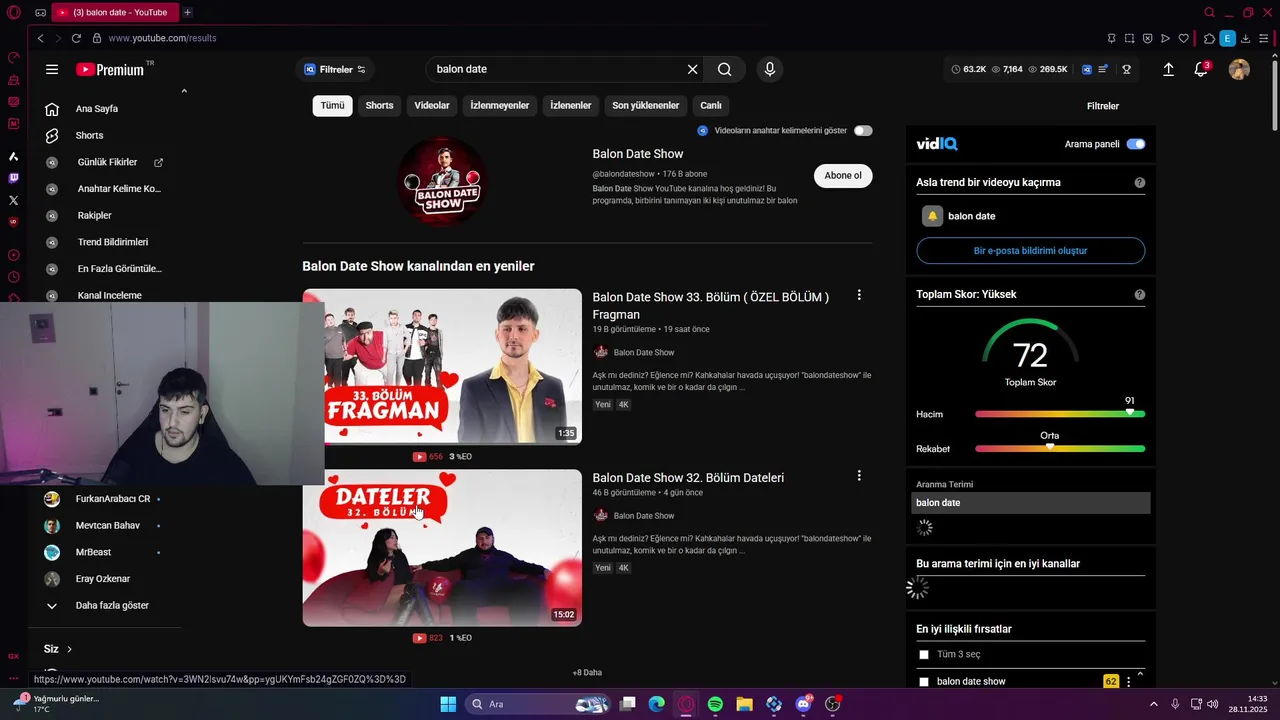Select the 'Shorts' filter chip
Image resolution: width=1280 pixels, height=720 pixels.
click(x=379, y=105)
